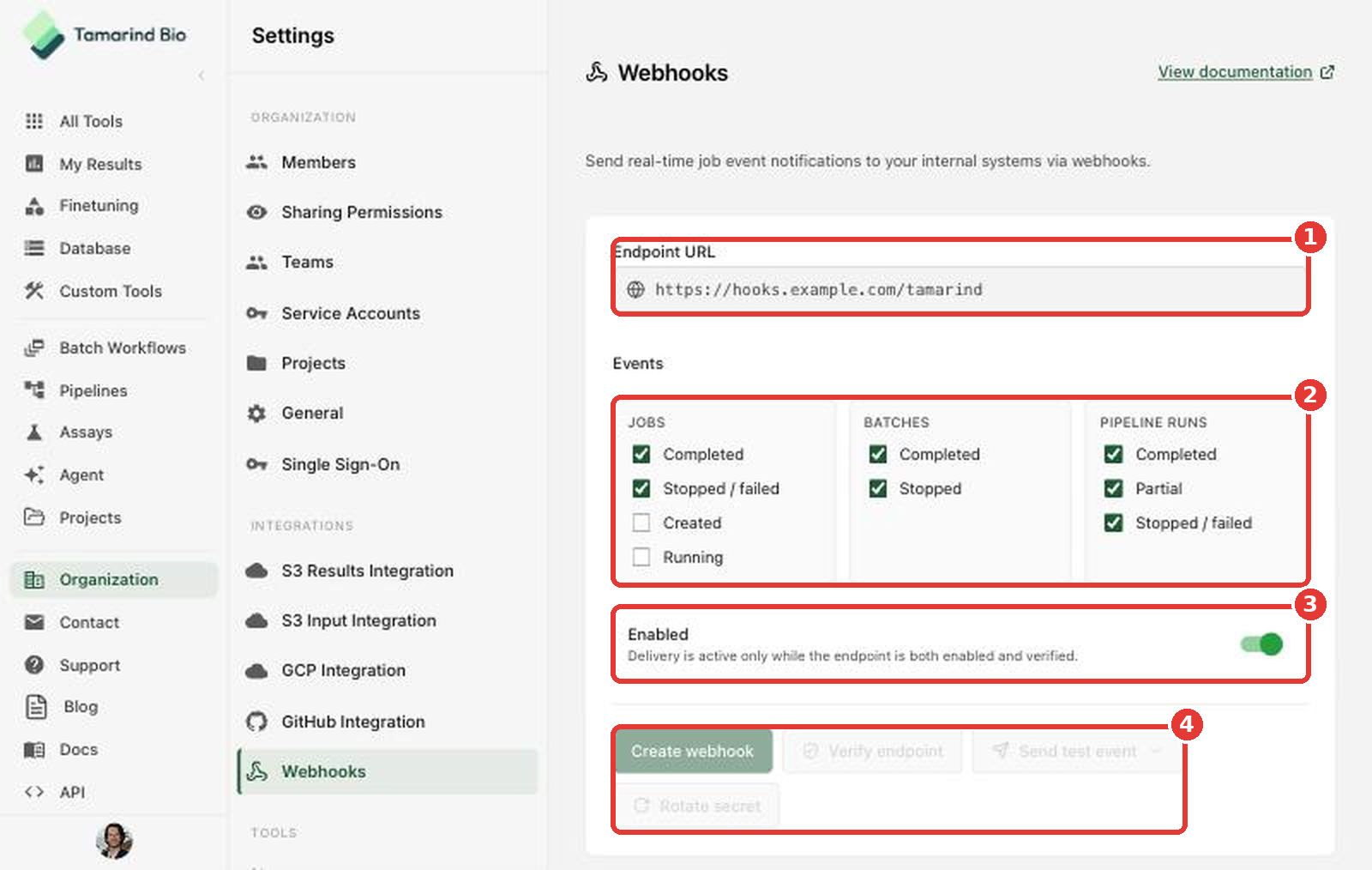Open Members settings section
Viewport: 1372px width, 870px height.
388,162
